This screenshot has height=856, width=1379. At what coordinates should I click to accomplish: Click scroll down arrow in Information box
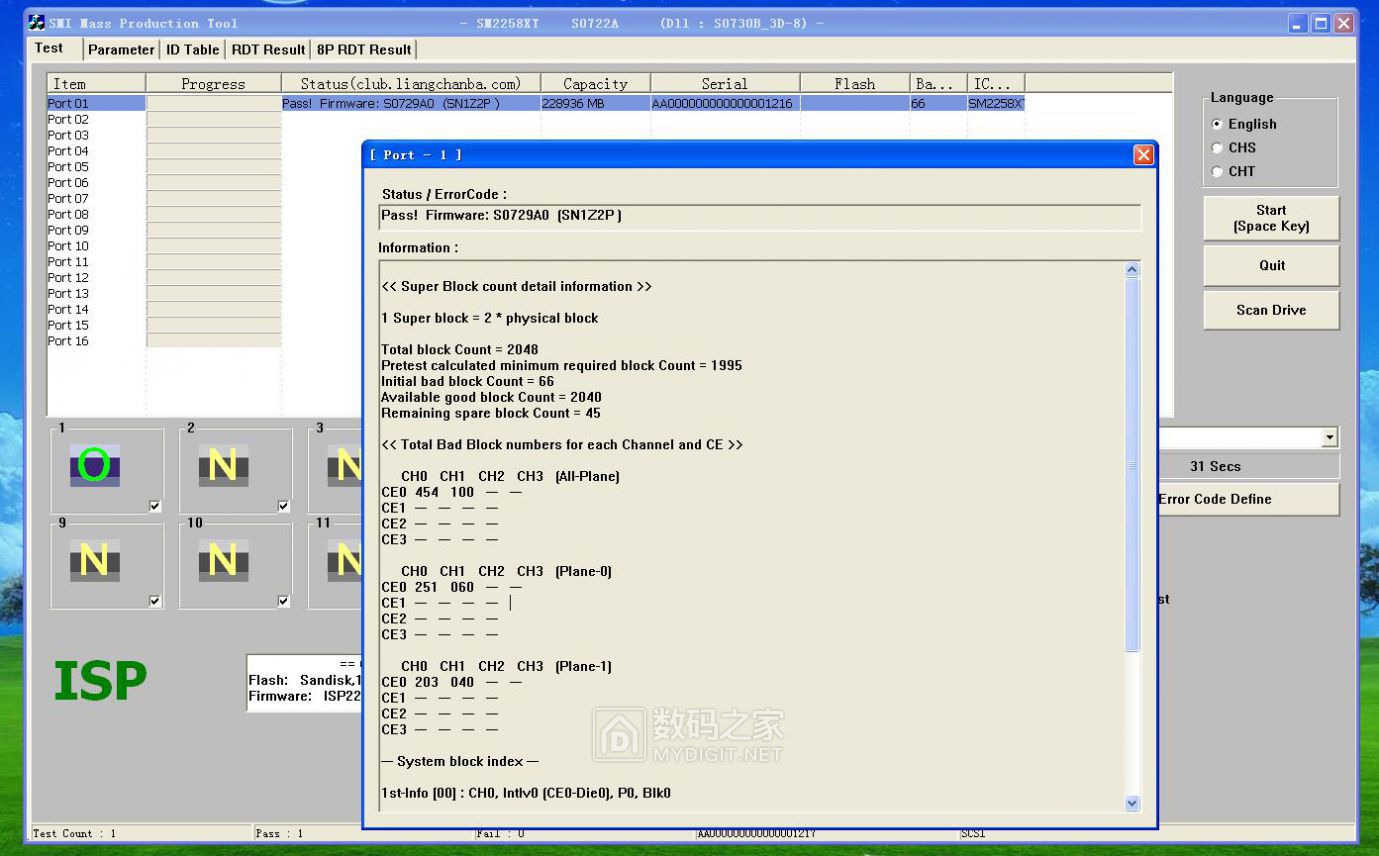1132,802
